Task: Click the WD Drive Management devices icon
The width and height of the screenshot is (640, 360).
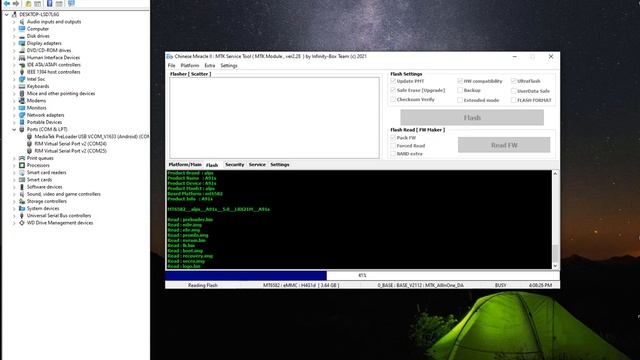Action: pos(22,223)
